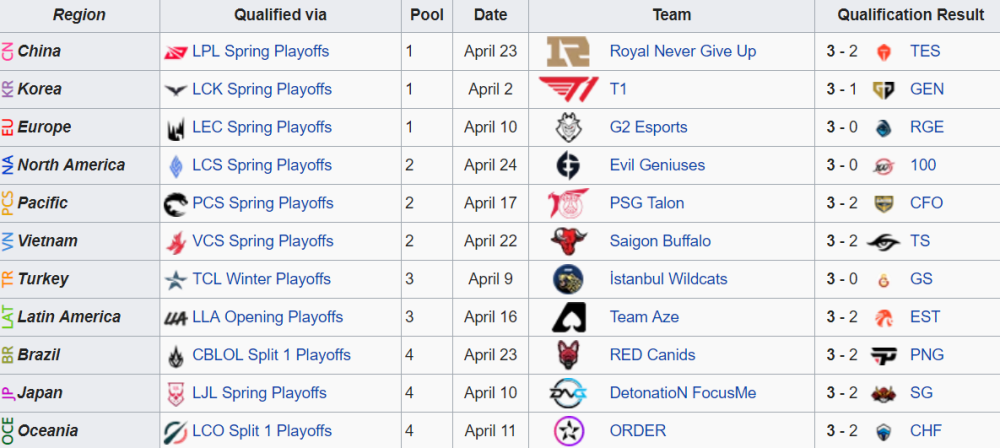The width and height of the screenshot is (1000, 448).
Task: Click the GEN opponent link
Action: pos(926,89)
